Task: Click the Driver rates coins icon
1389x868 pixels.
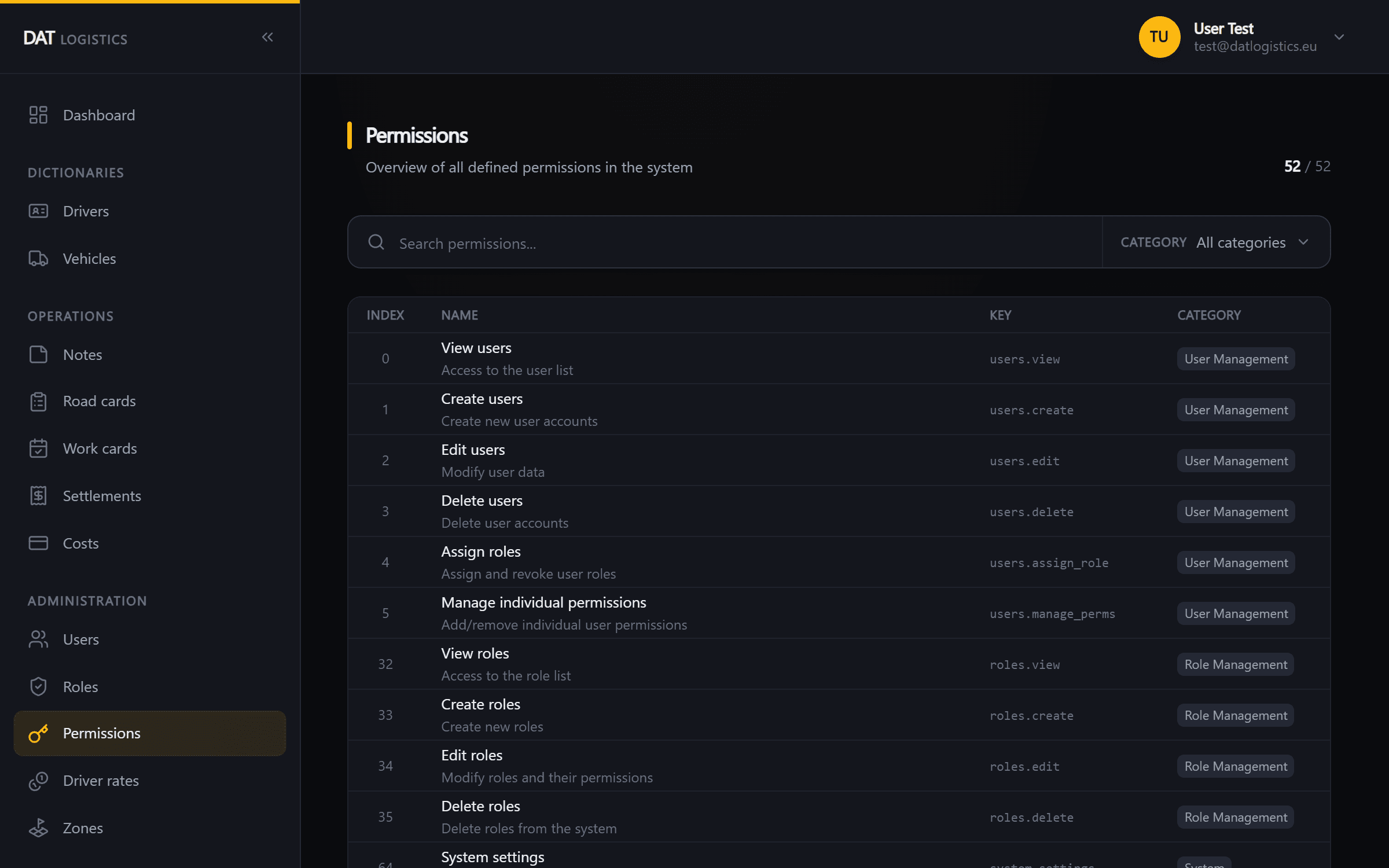Action: point(38,781)
